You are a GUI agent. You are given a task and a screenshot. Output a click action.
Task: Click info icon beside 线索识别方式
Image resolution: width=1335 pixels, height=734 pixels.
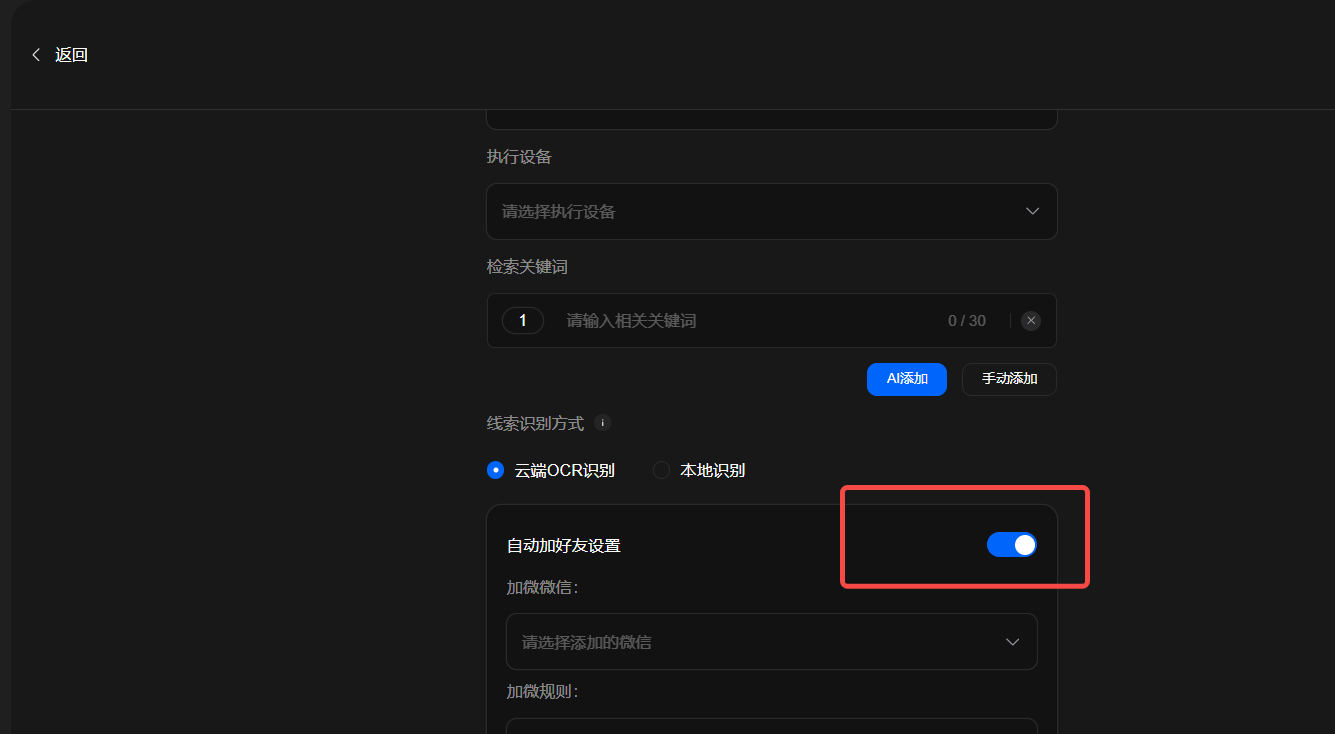(x=602, y=423)
